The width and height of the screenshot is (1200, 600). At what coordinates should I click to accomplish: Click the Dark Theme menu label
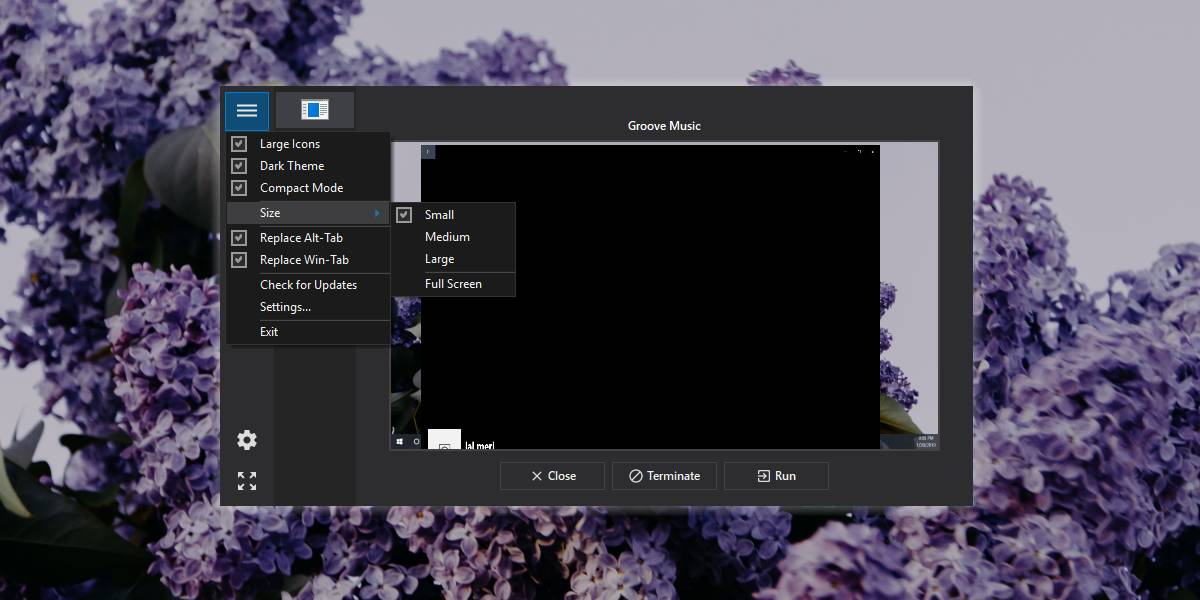point(292,166)
